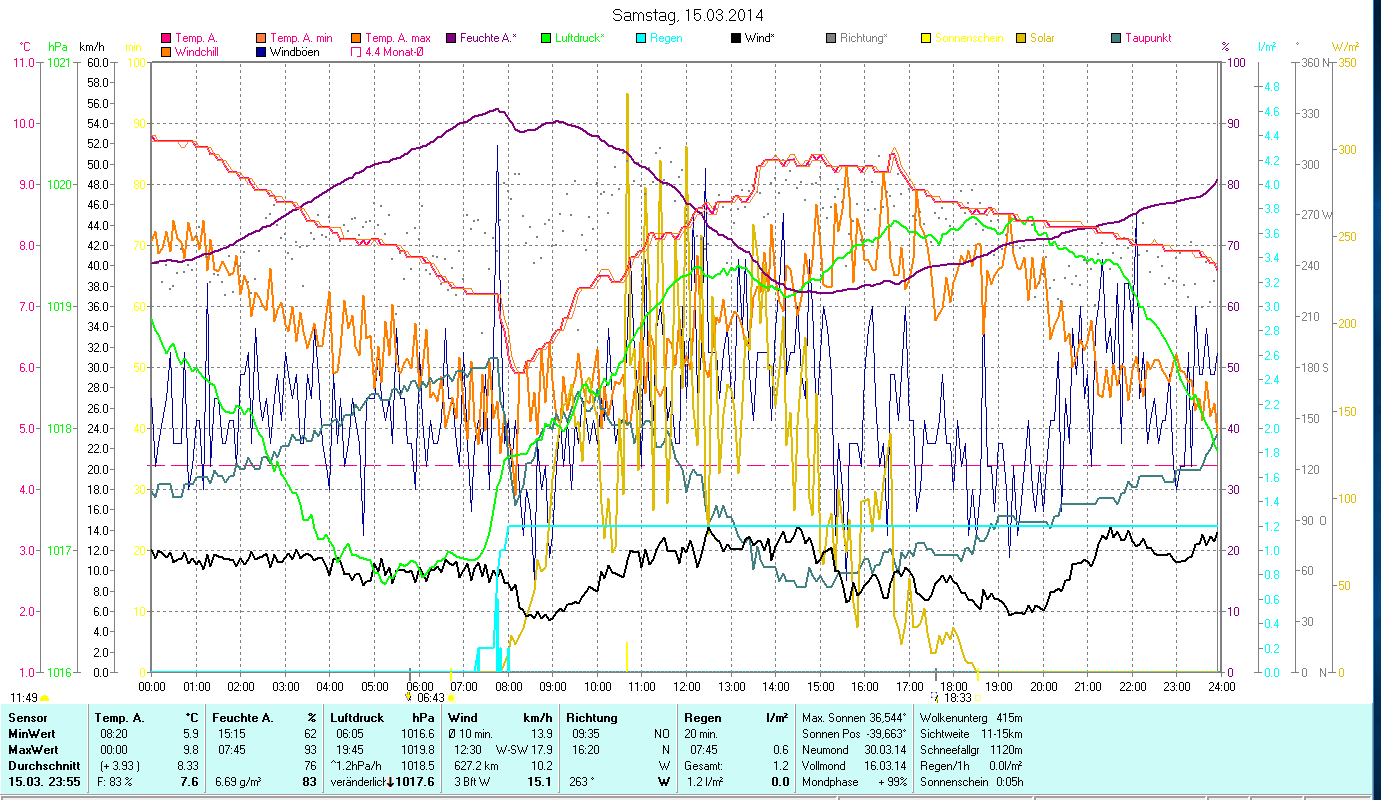Click the '3 Bft W' wind strength value
Viewport: 1381px width, 800px height.
click(470, 782)
